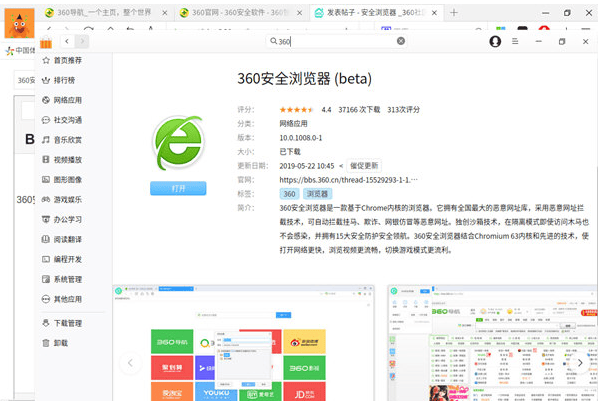Close the 360导航 browser tab

tap(164, 13)
